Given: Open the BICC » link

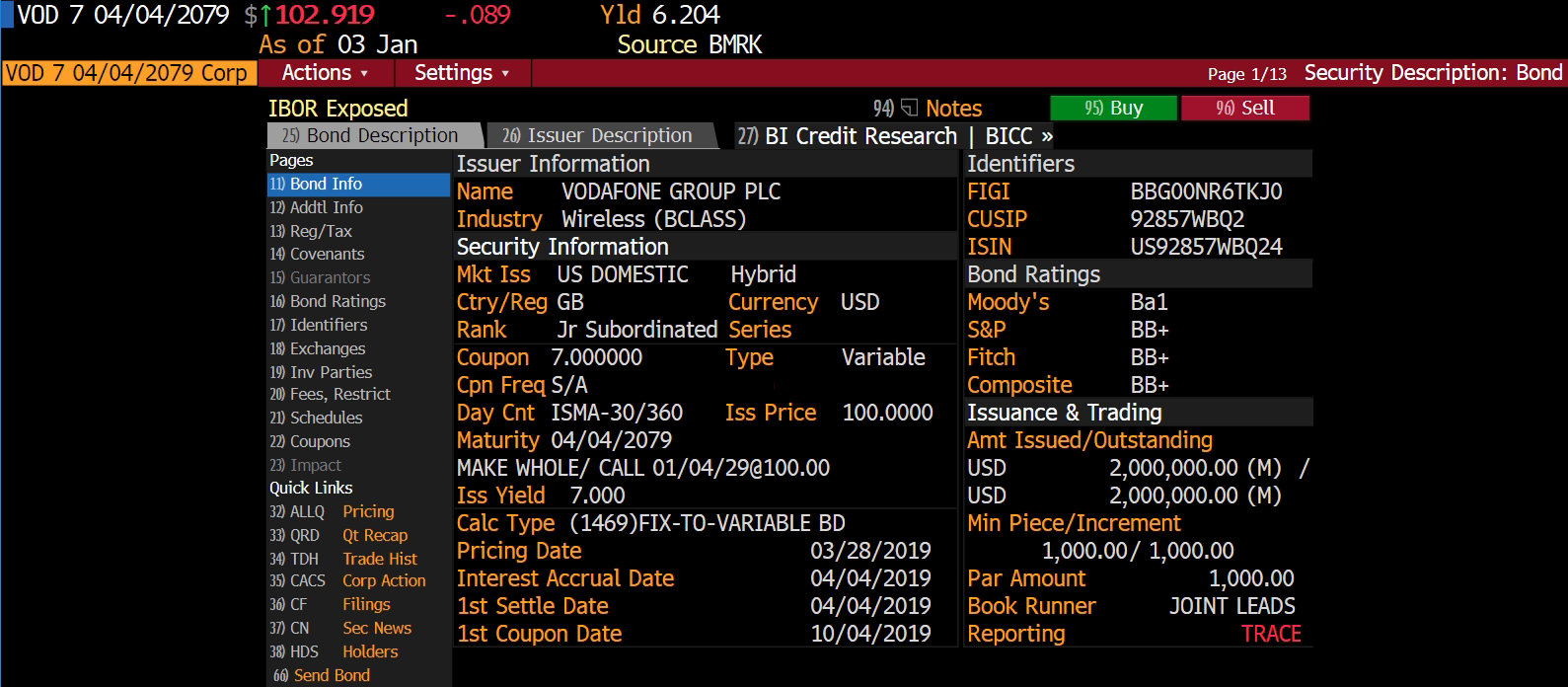Looking at the screenshot, I should tap(1018, 135).
